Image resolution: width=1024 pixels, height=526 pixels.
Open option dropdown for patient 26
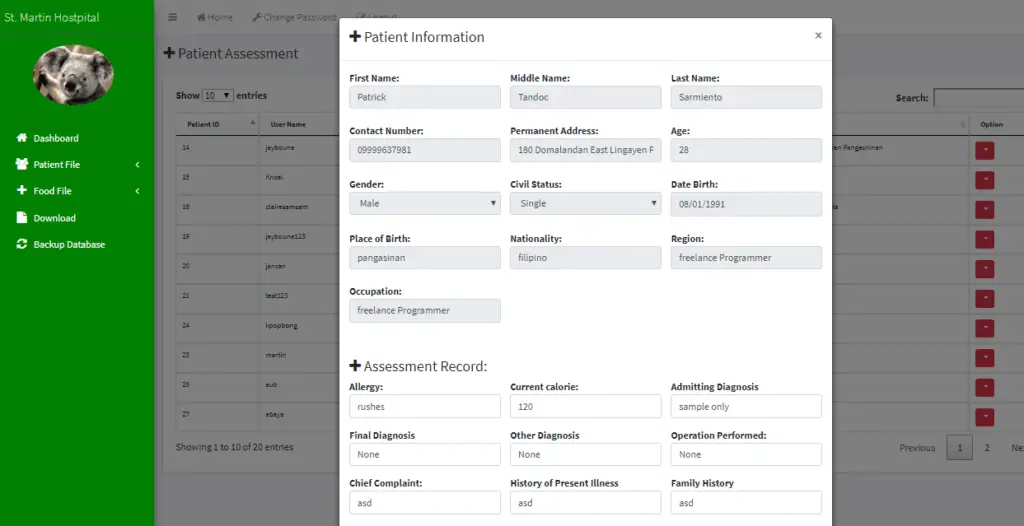(x=985, y=387)
